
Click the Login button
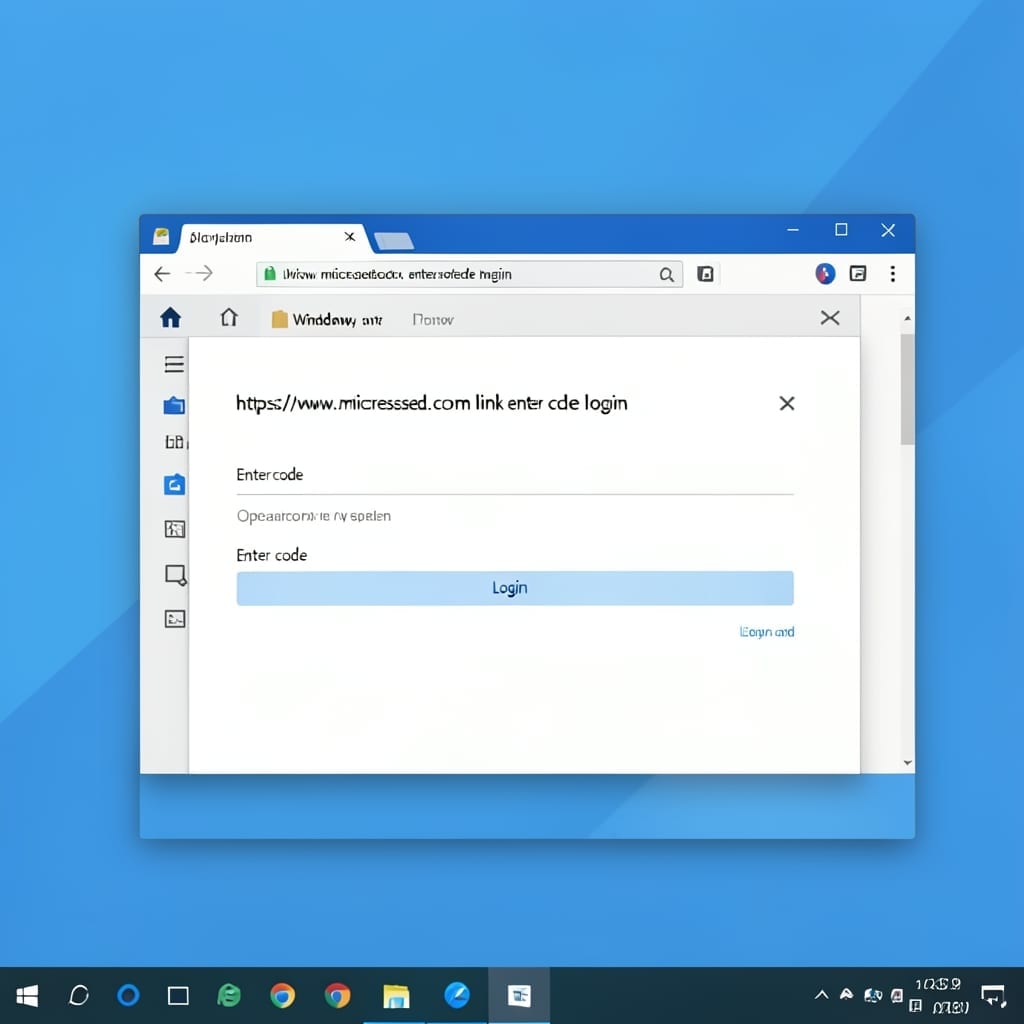(515, 588)
